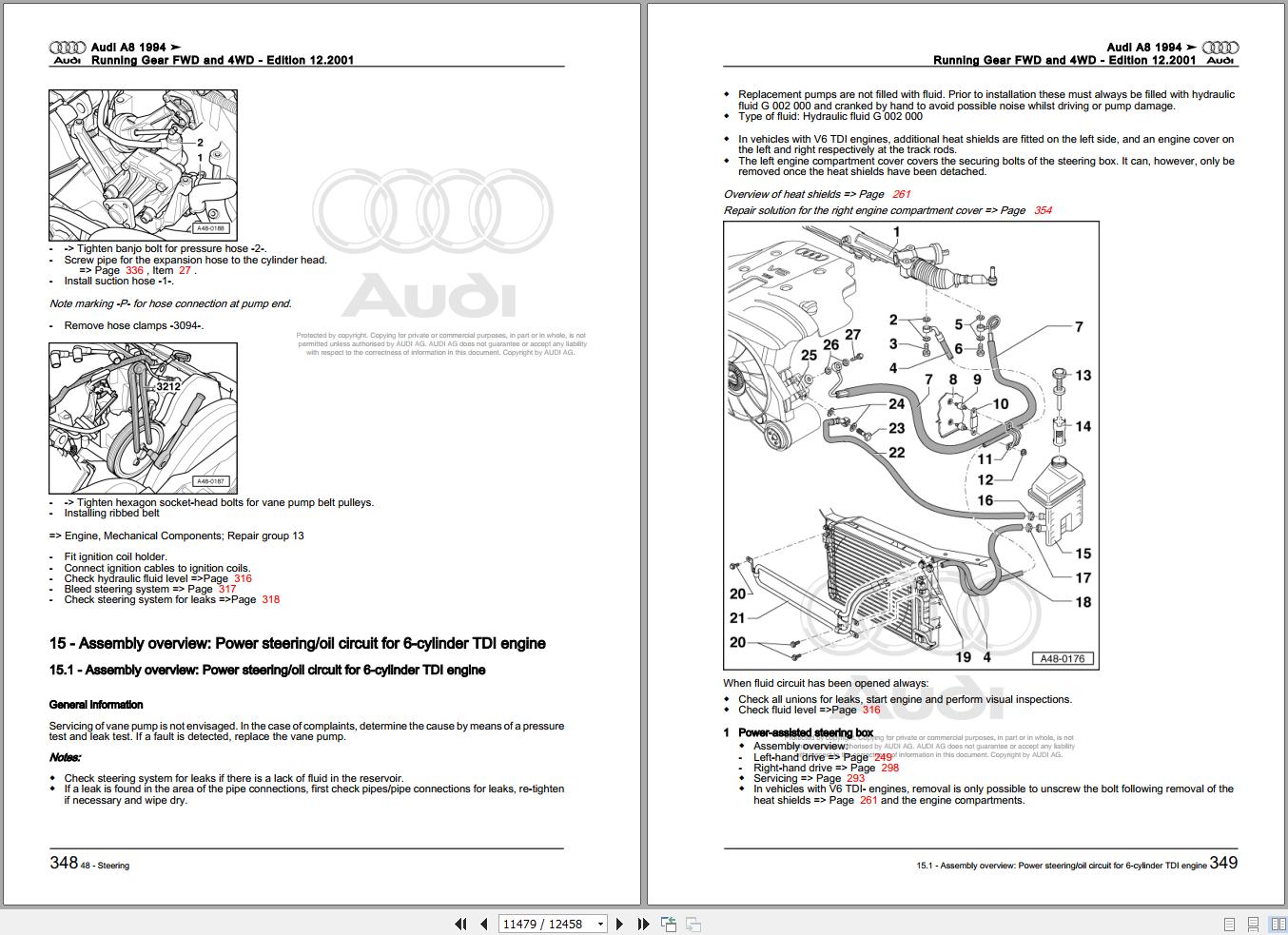The height and width of the screenshot is (935, 1288).
Task: Click the left page header 'Audi A8 1994'
Action: click(136, 47)
